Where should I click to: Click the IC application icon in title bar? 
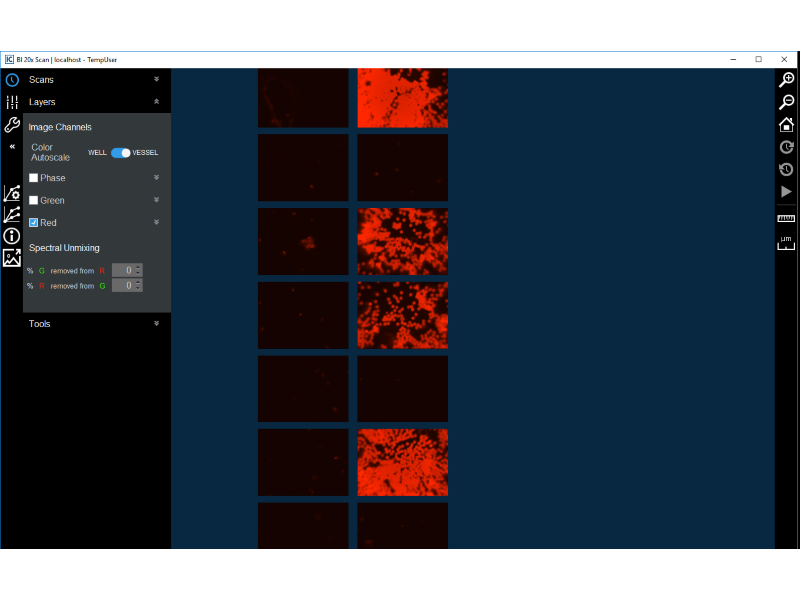tap(9, 60)
